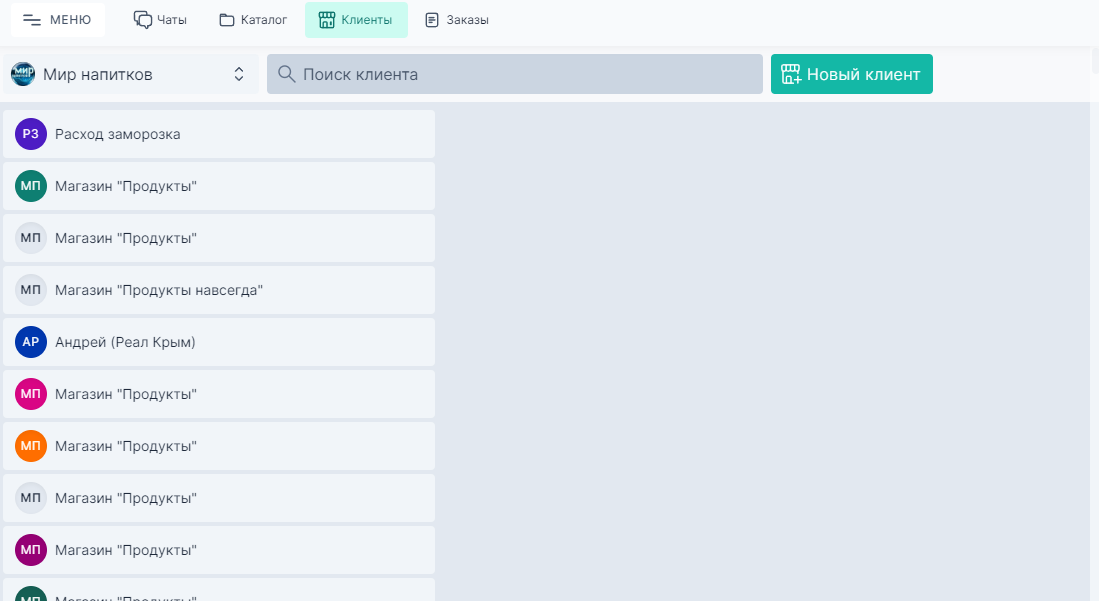Click the store-plus icon on Новый клиент

click(791, 74)
